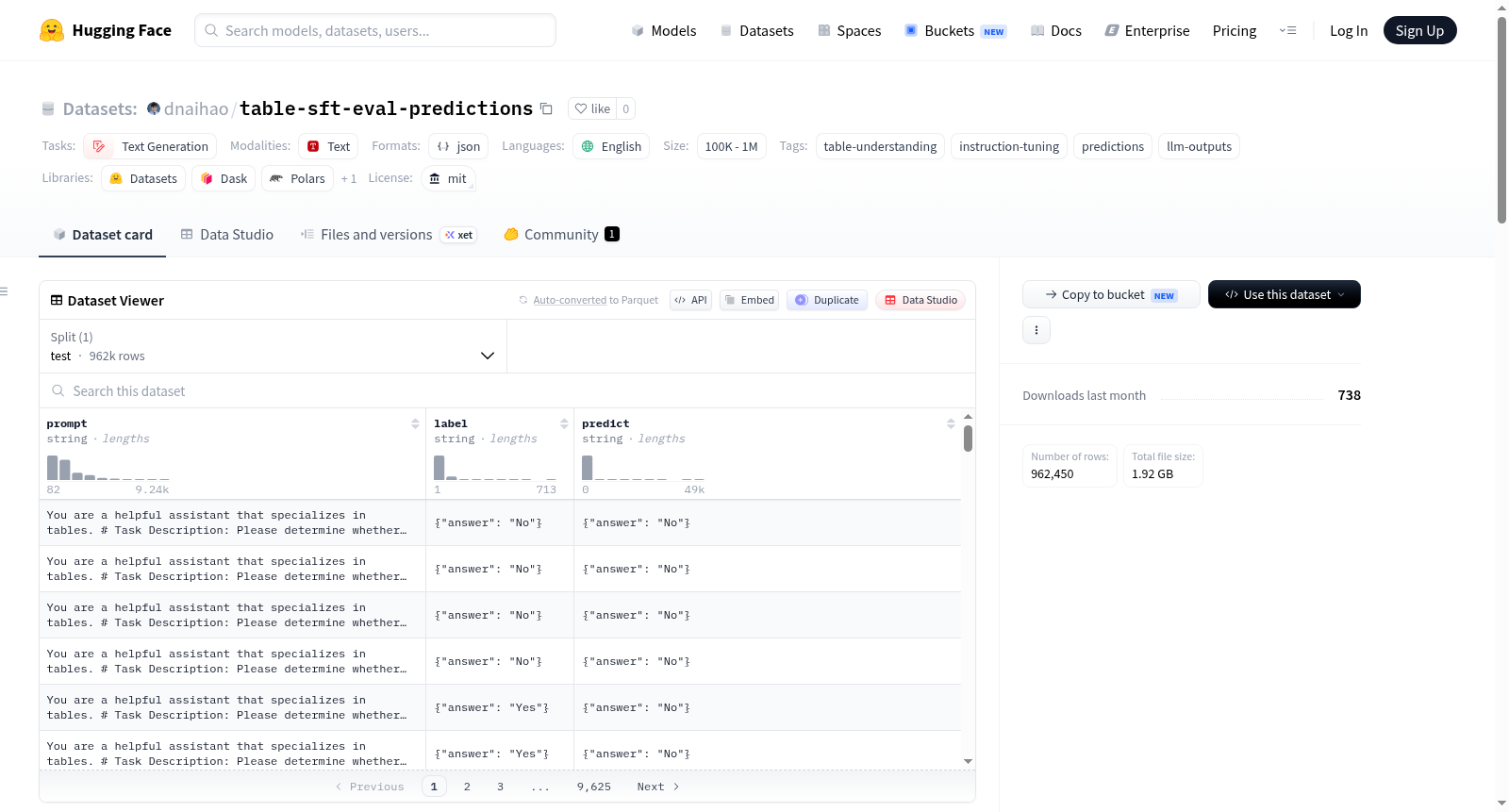Click the mit license tag

click(x=448, y=178)
